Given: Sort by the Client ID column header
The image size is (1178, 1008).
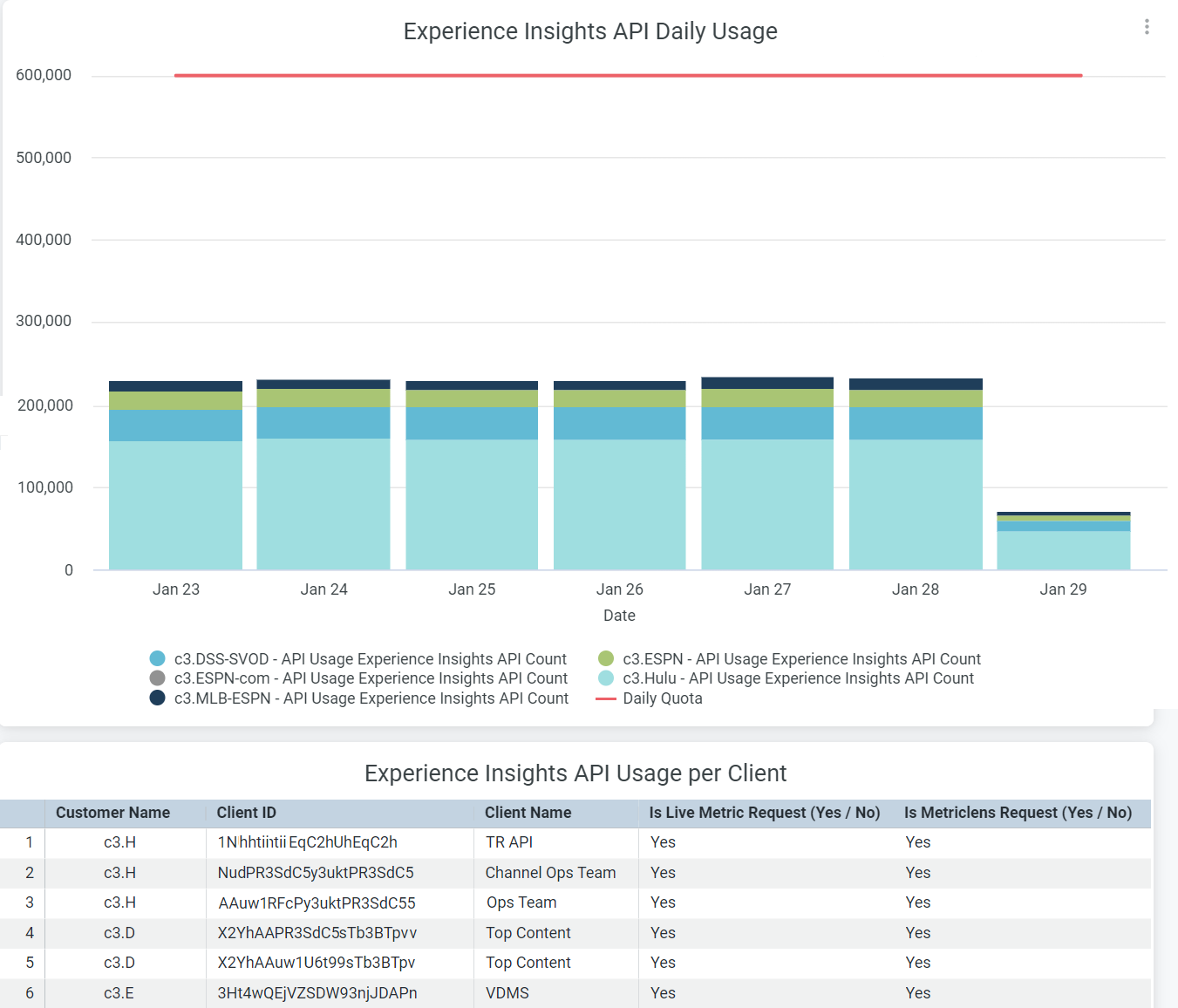Looking at the screenshot, I should coord(246,813).
